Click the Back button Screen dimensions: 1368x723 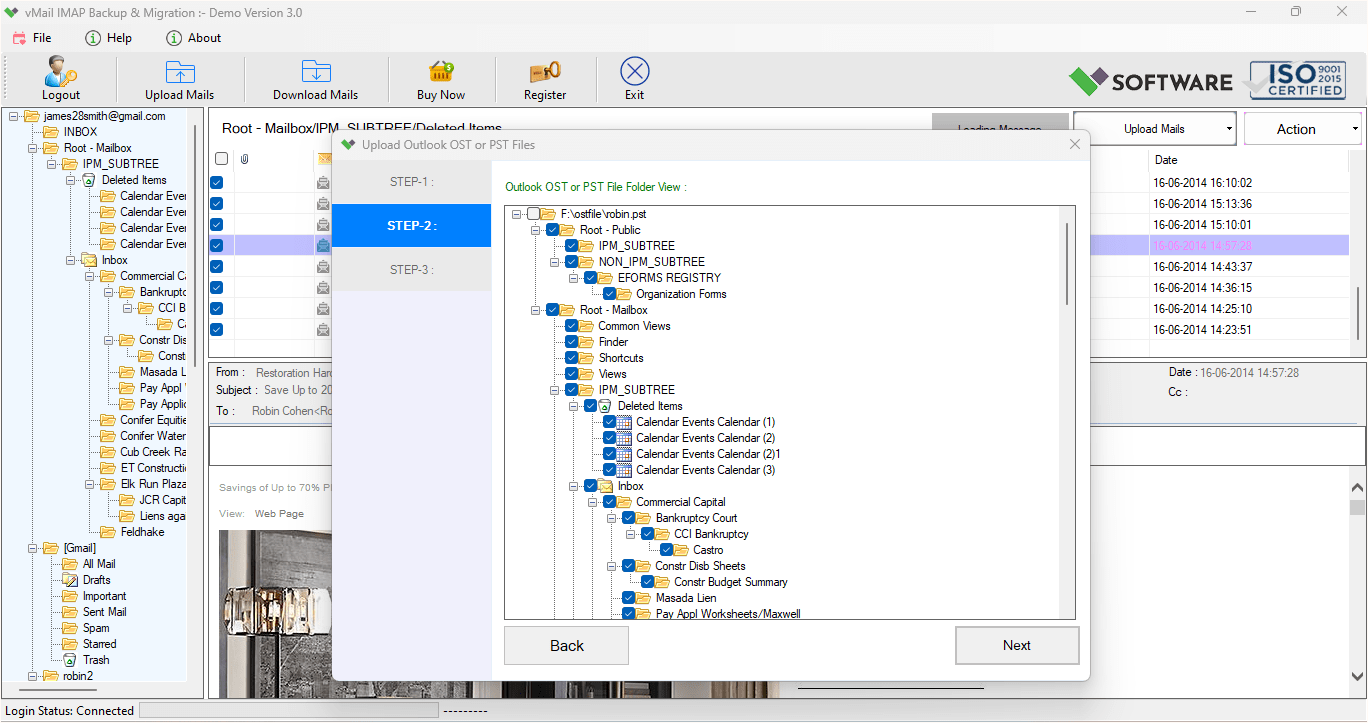[566, 646]
